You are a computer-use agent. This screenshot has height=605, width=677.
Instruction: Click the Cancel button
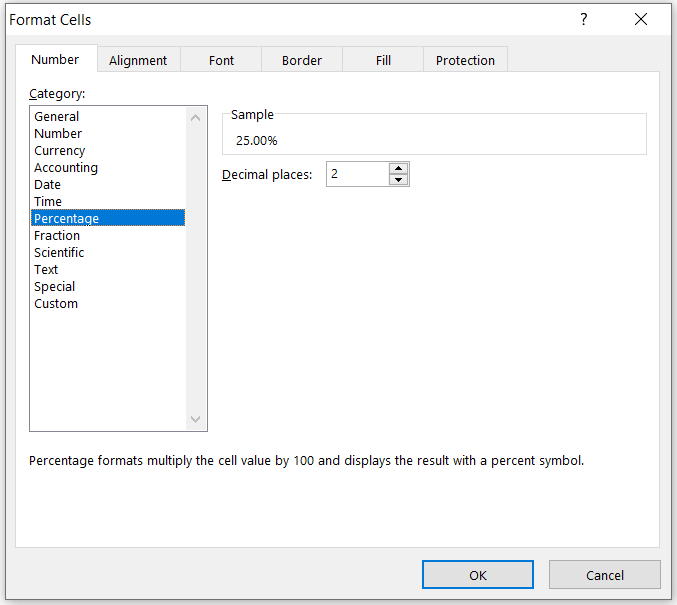604,575
